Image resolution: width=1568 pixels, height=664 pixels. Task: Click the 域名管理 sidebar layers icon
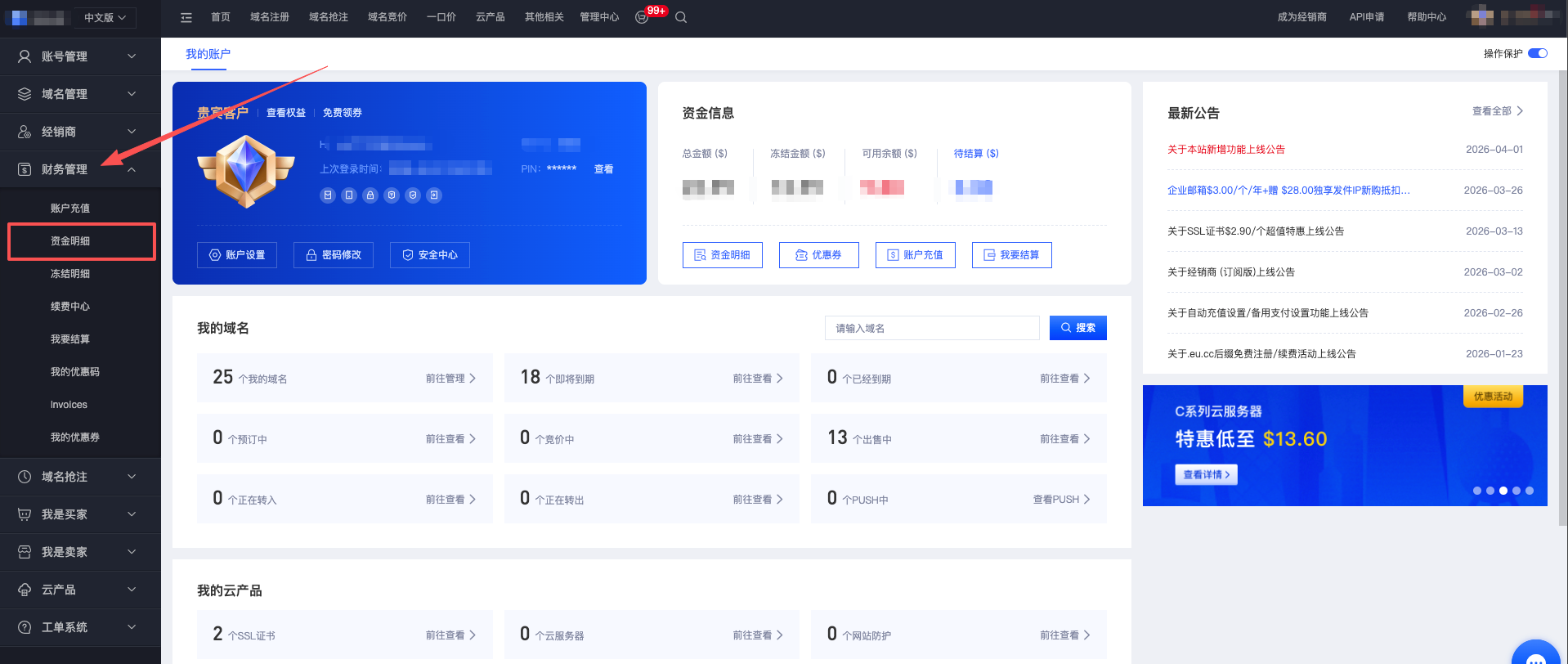25,94
